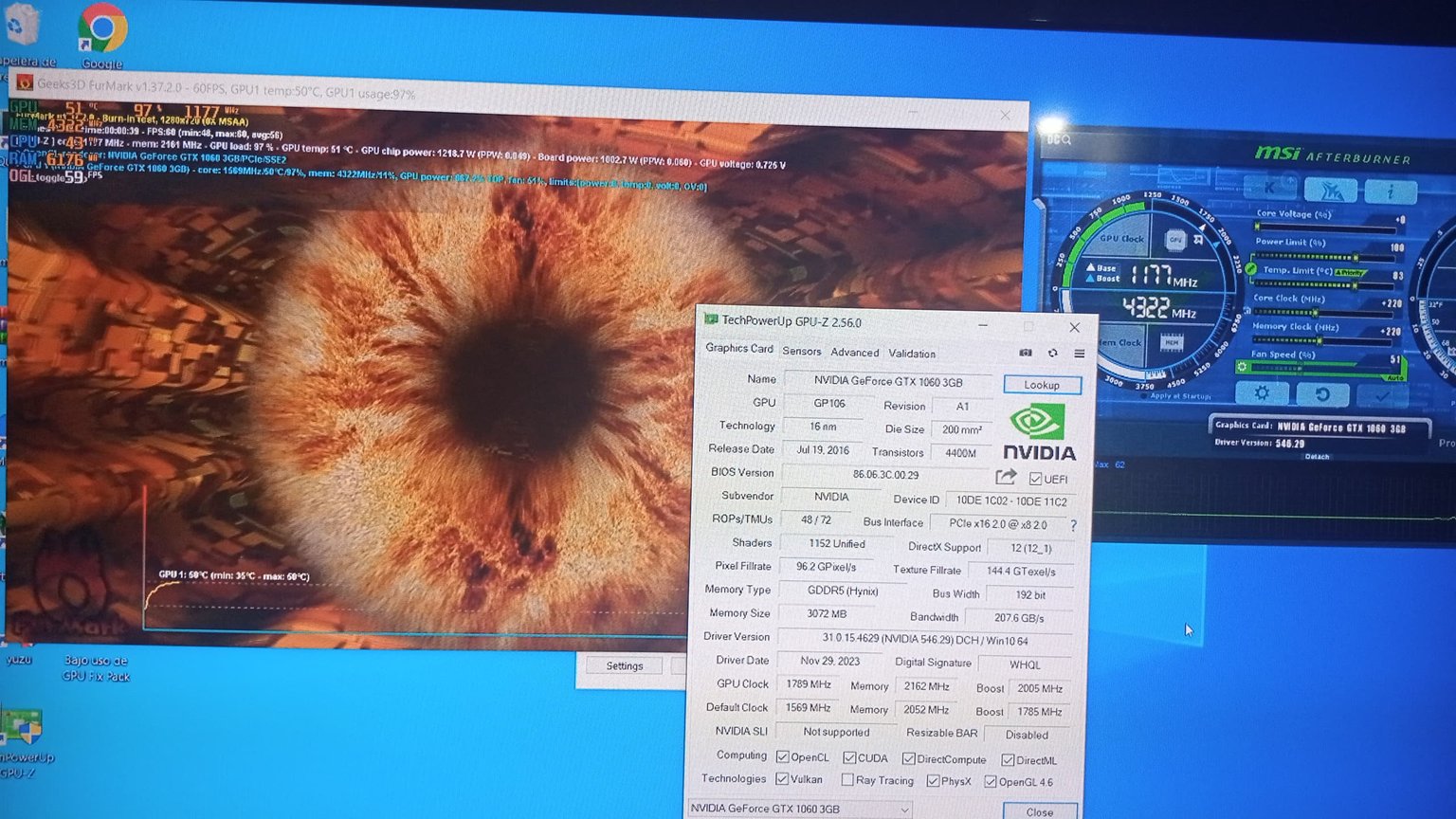The width and height of the screenshot is (1456, 819).
Task: Click Afterburner reset arrow button
Action: (x=1322, y=394)
